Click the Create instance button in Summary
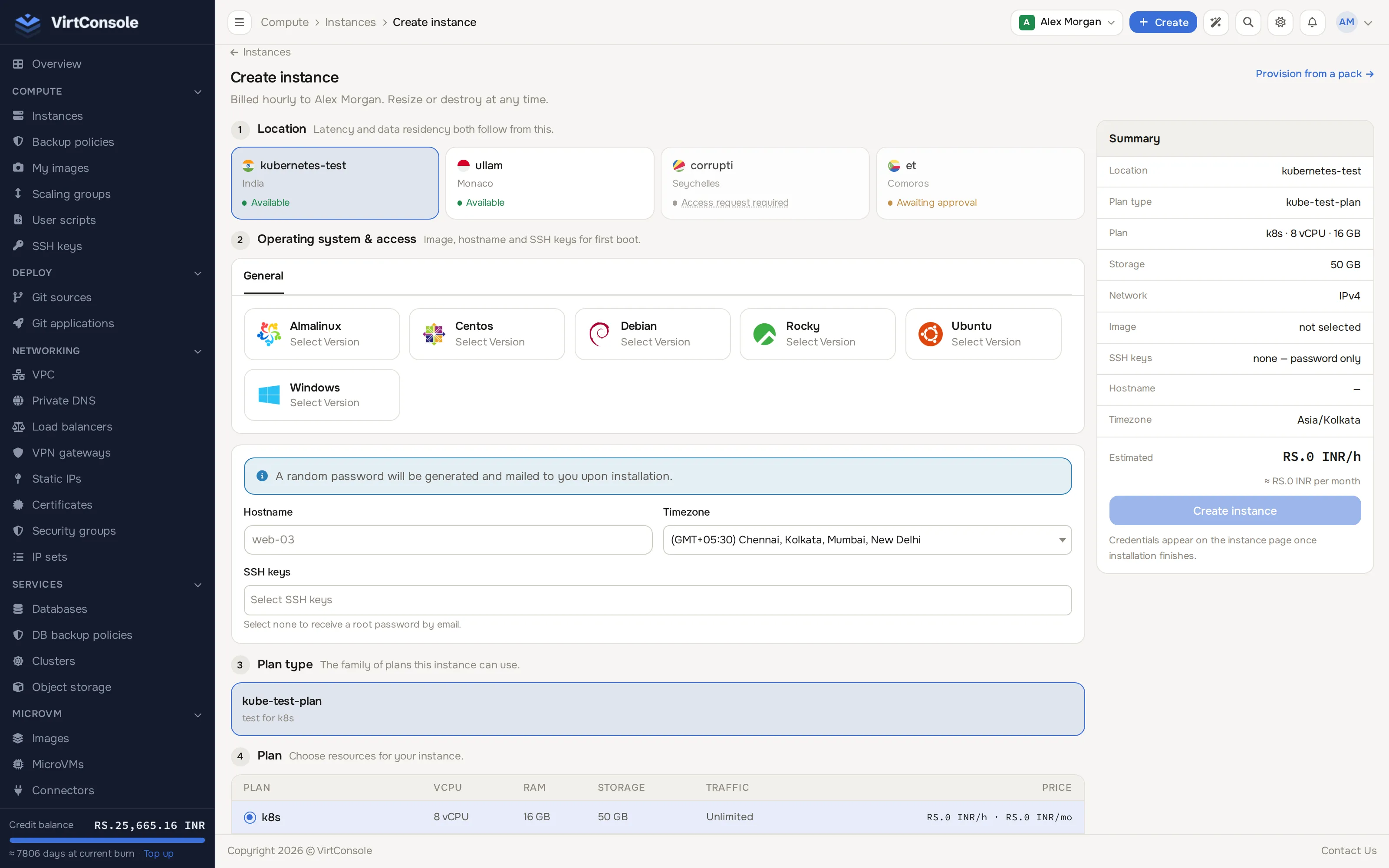This screenshot has width=1389, height=868. (1234, 510)
